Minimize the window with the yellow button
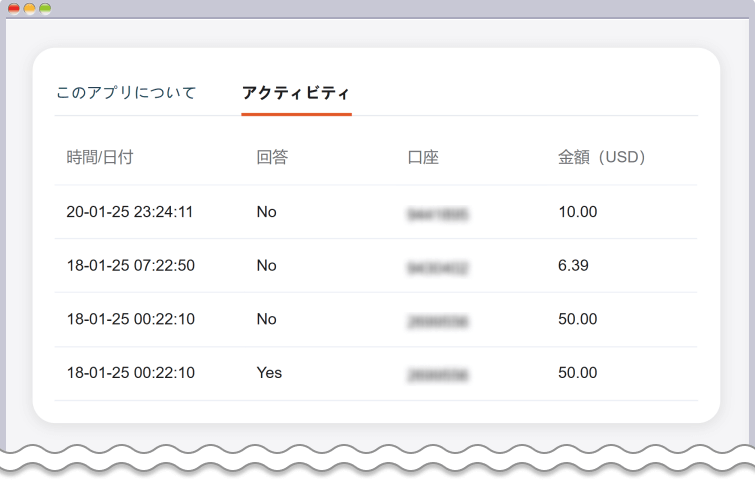 pyautogui.click(x=30, y=8)
